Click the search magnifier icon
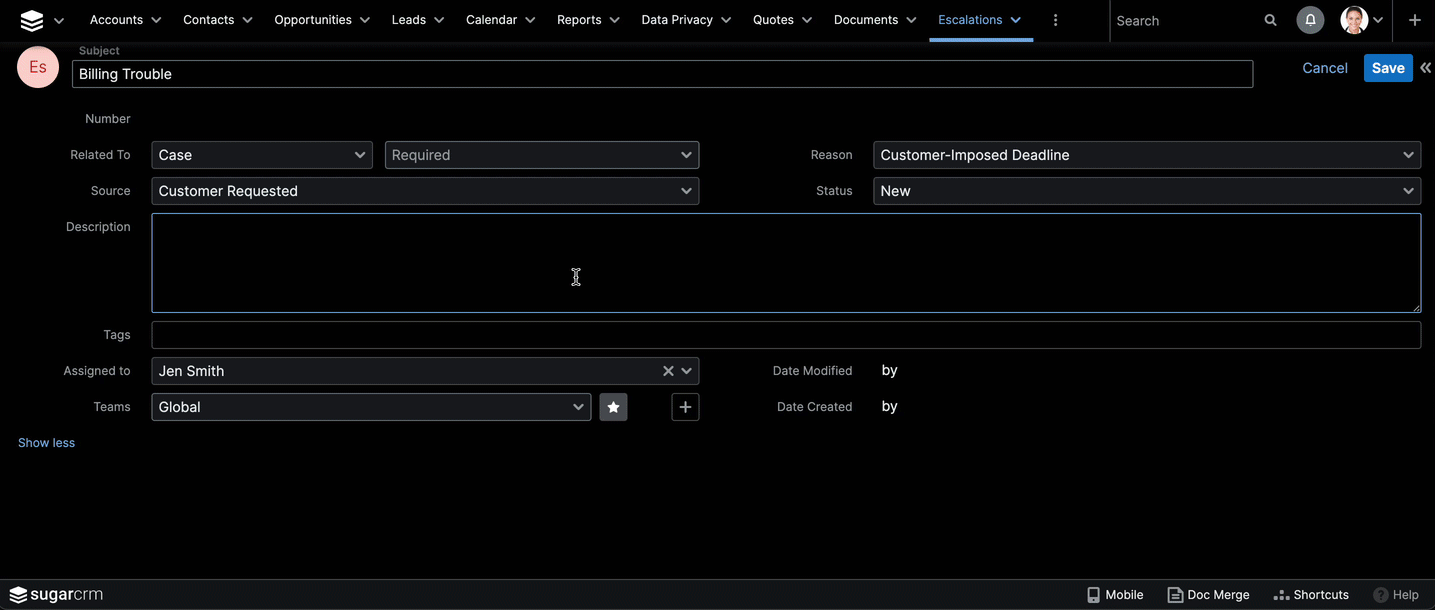Screen dimensions: 1435x610 pos(1270,20)
